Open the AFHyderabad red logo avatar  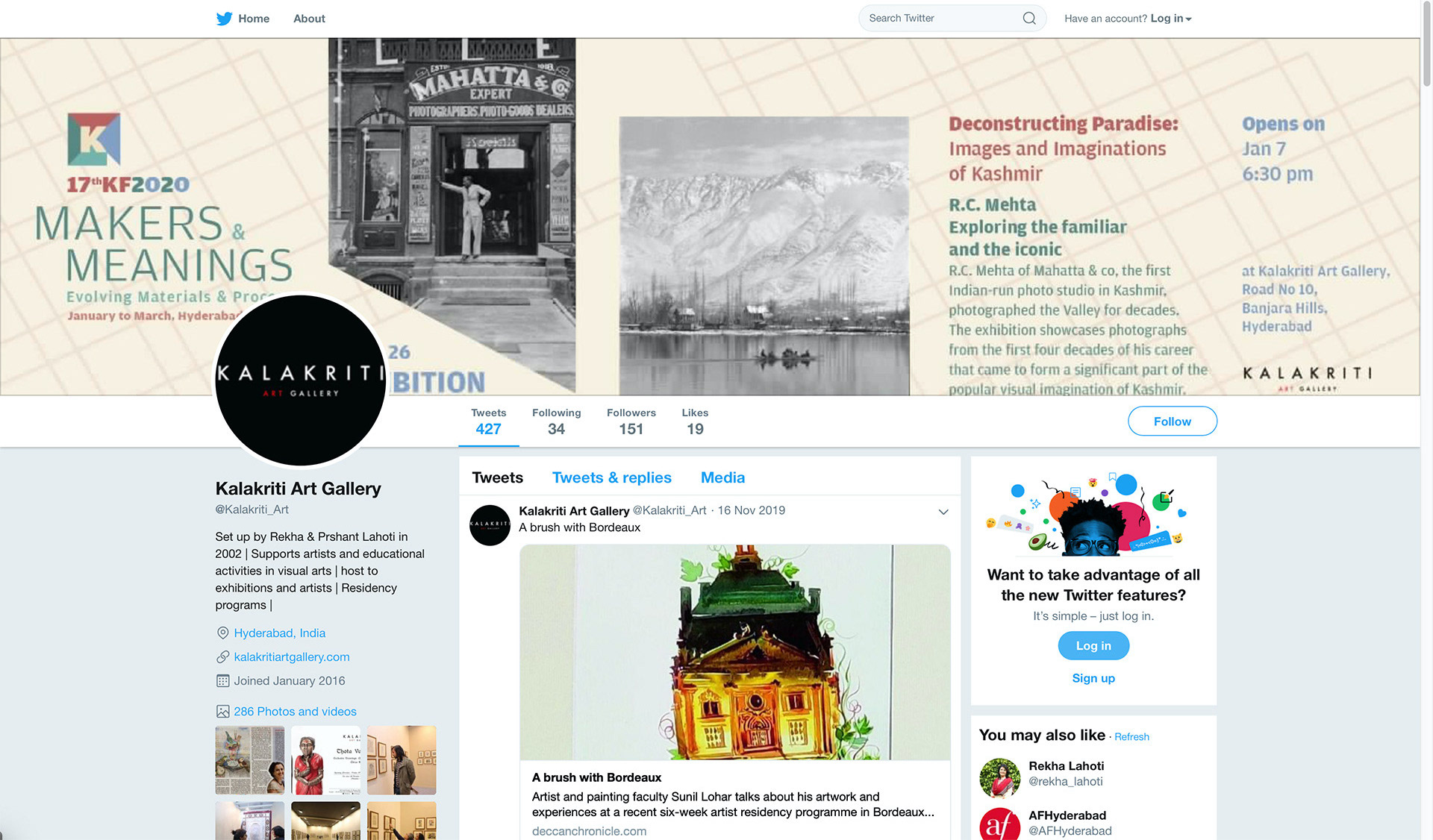pos(999,824)
